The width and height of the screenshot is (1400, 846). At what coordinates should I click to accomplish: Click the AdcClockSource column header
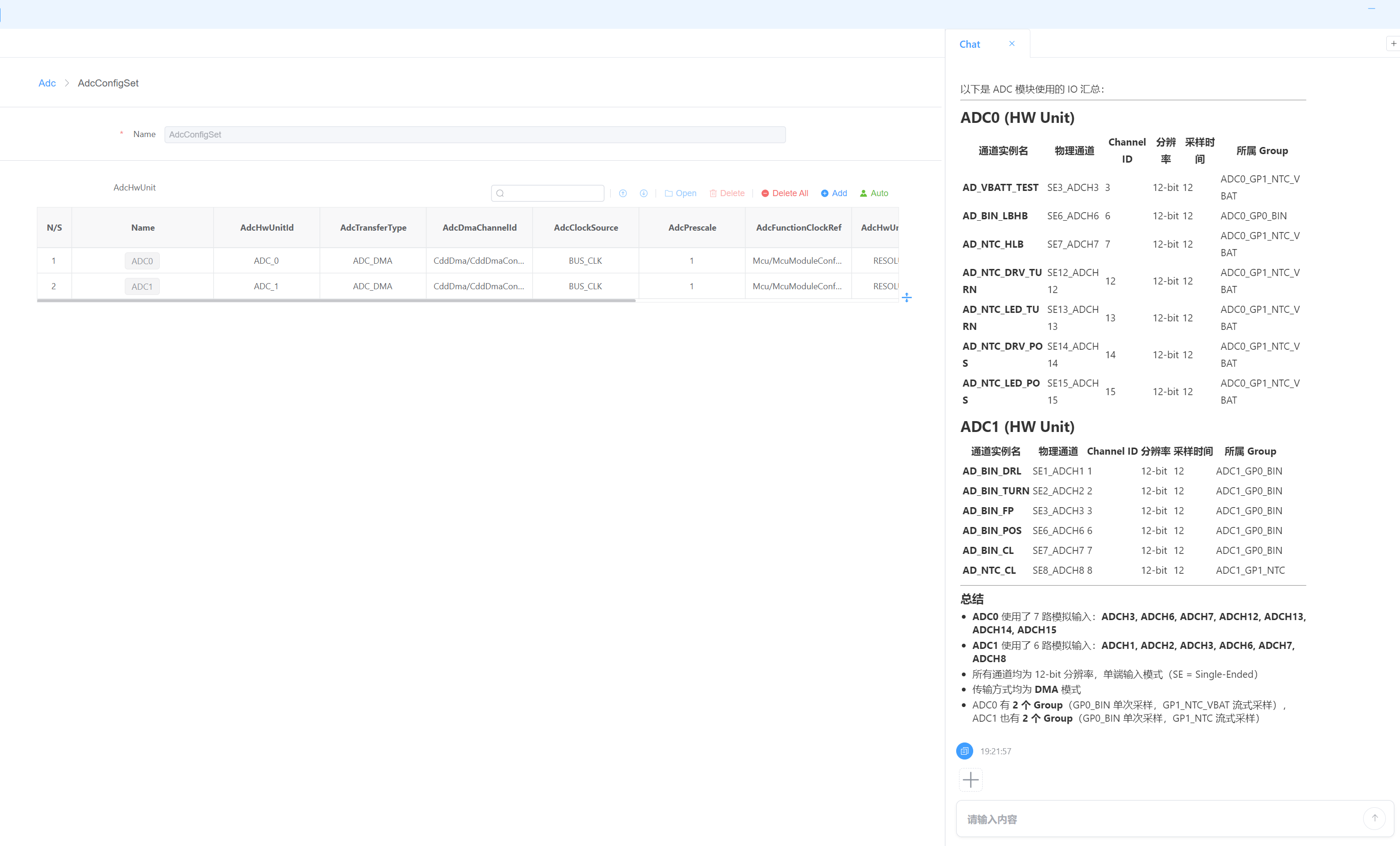tap(586, 228)
